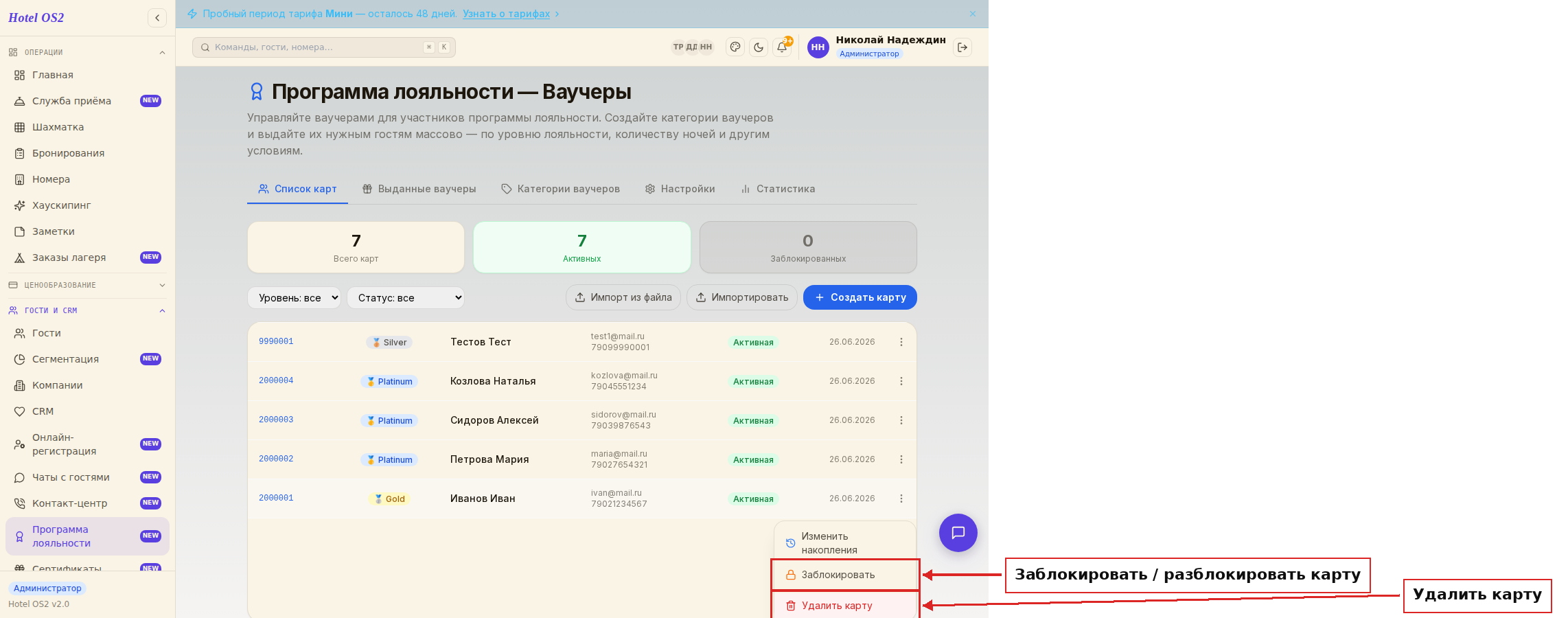This screenshot has height=618, width=1568.
Task: Open Заказы лагеря in sidebar
Action: [x=87, y=257]
